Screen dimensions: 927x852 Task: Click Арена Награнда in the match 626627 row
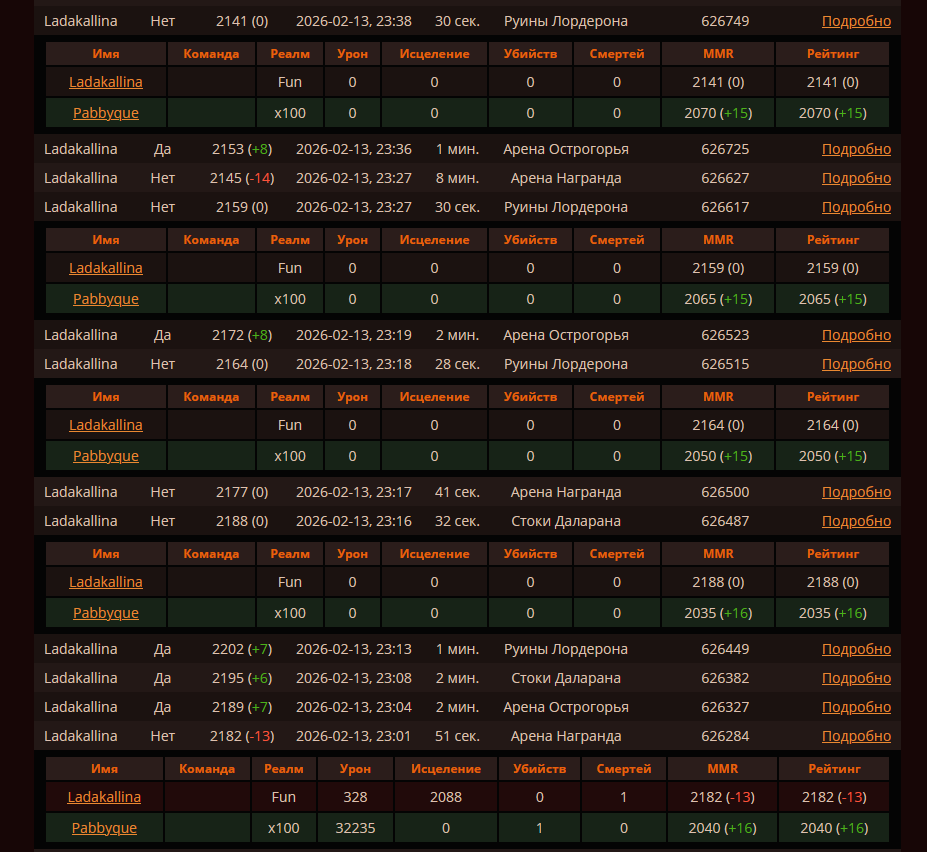[x=566, y=178]
